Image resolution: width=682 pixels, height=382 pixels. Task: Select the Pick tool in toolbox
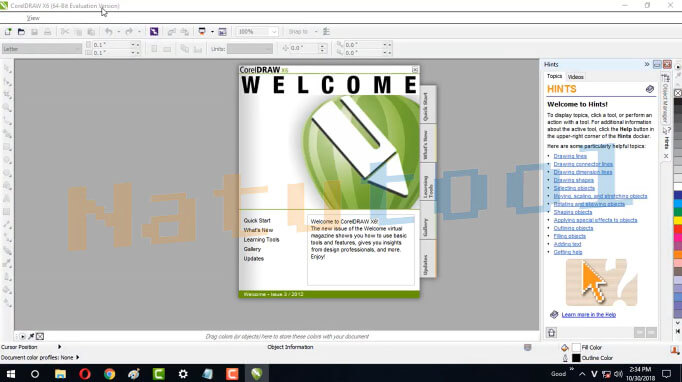click(7, 69)
